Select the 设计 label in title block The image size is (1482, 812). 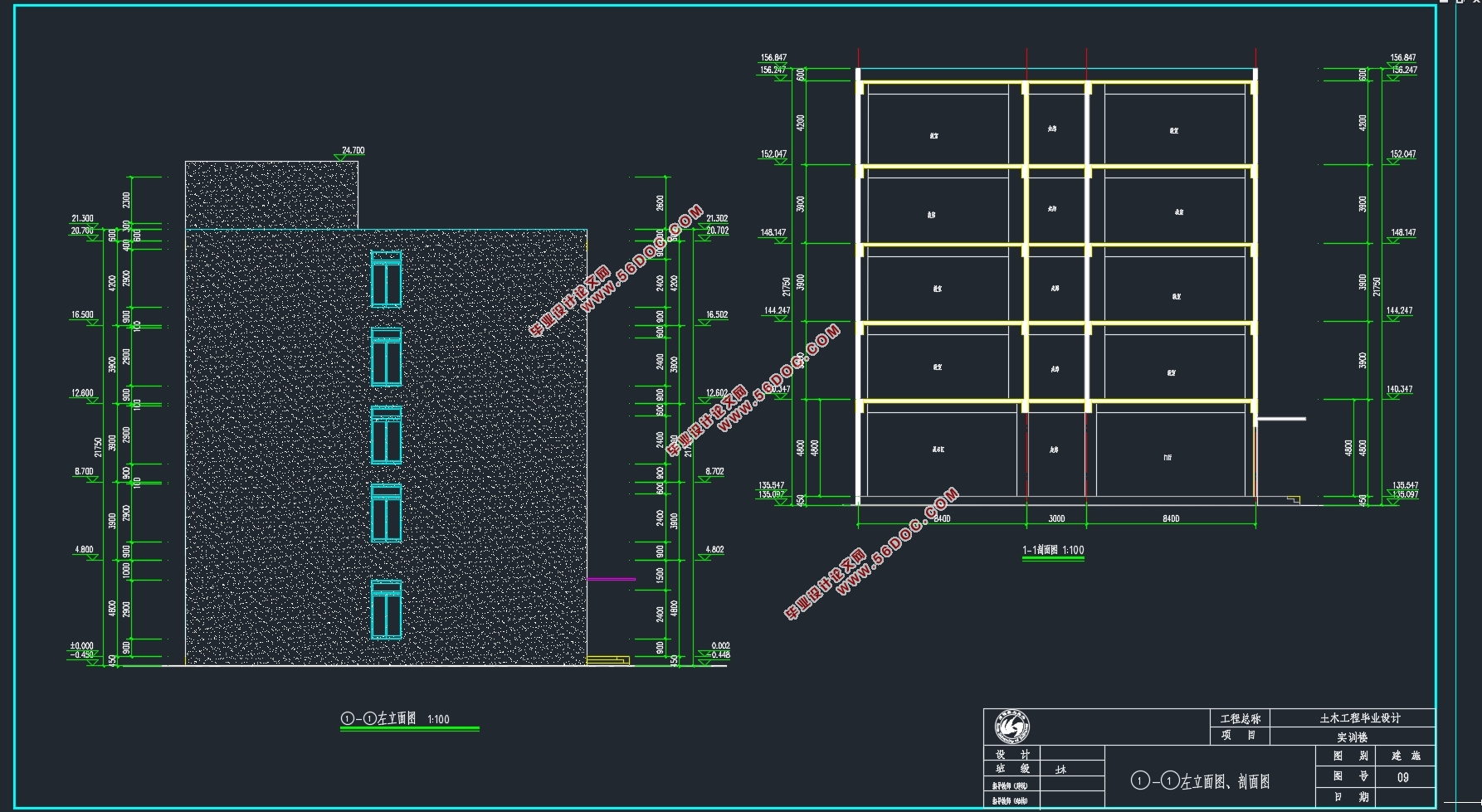pos(1012,755)
